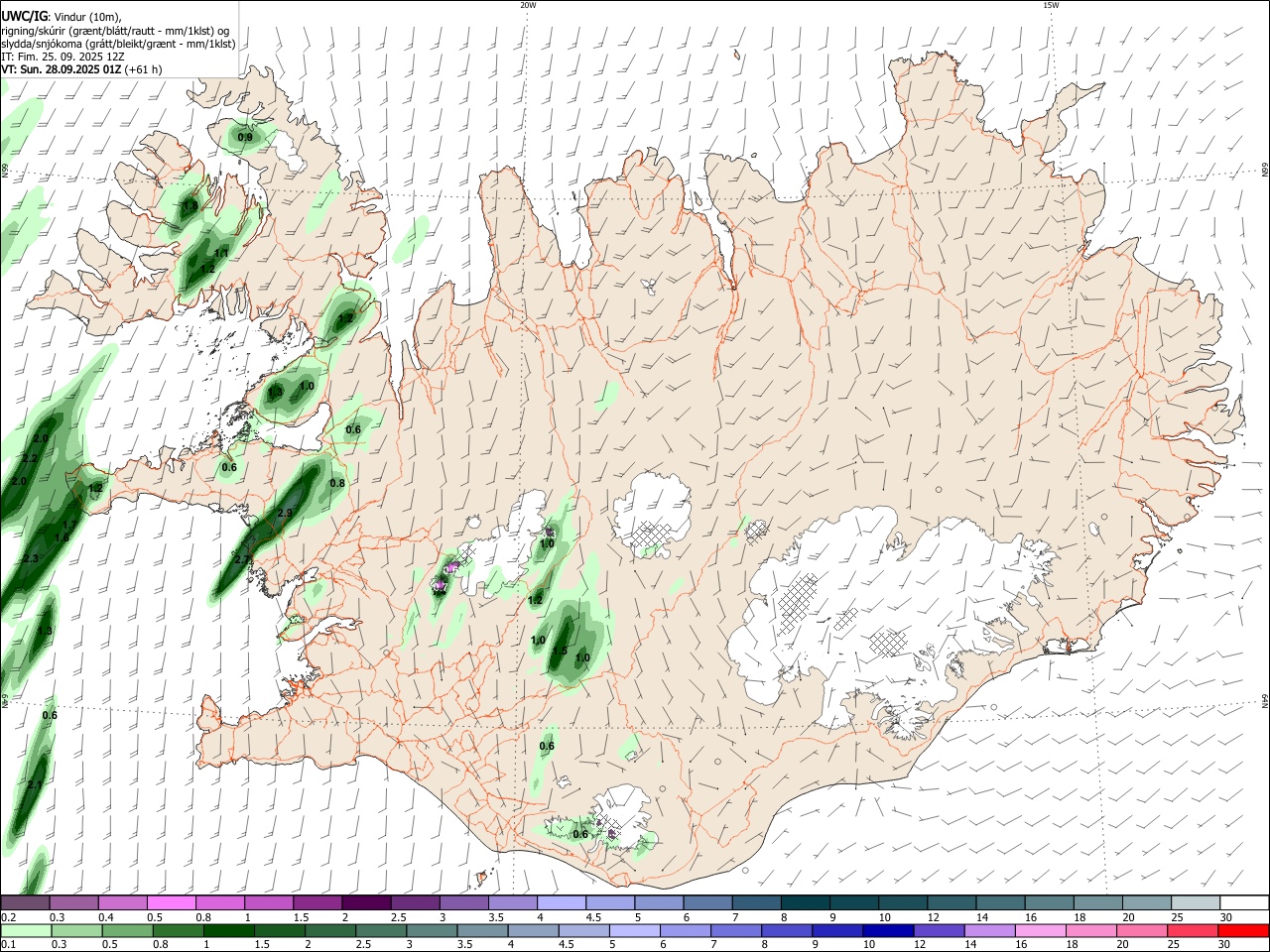
Task: Click the deep navy 10 swatch, lower legend row
Action: click(x=889, y=930)
